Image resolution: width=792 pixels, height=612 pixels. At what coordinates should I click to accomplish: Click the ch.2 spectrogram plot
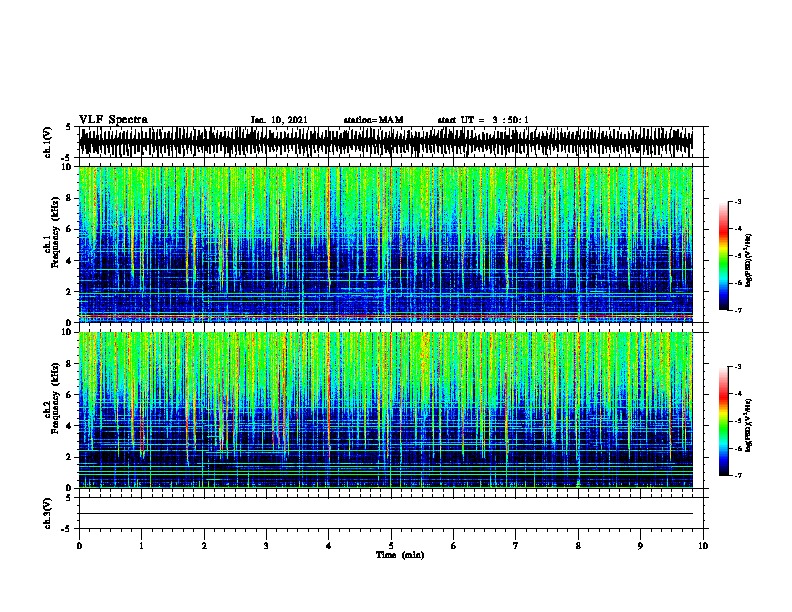[386, 410]
